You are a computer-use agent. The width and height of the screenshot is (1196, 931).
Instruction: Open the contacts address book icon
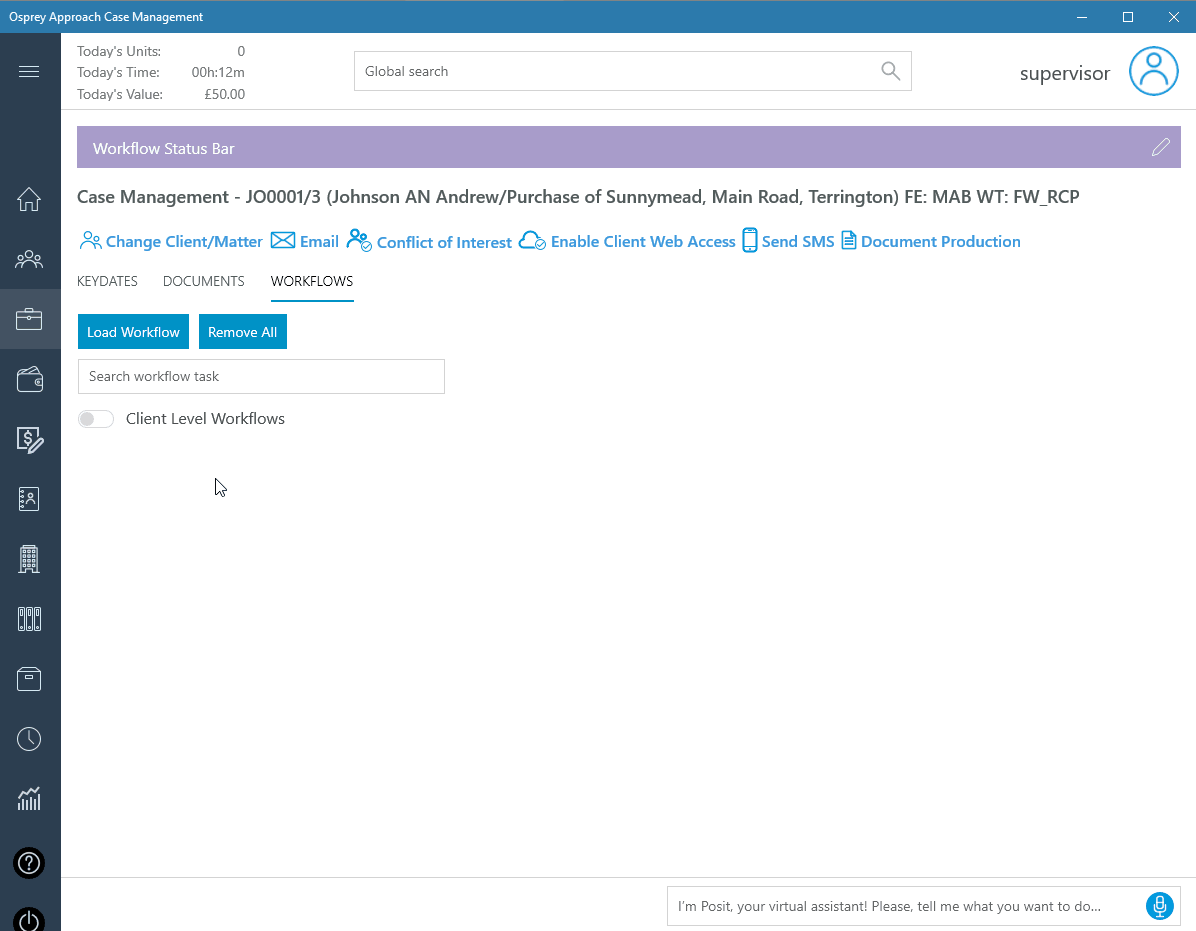coord(29,499)
